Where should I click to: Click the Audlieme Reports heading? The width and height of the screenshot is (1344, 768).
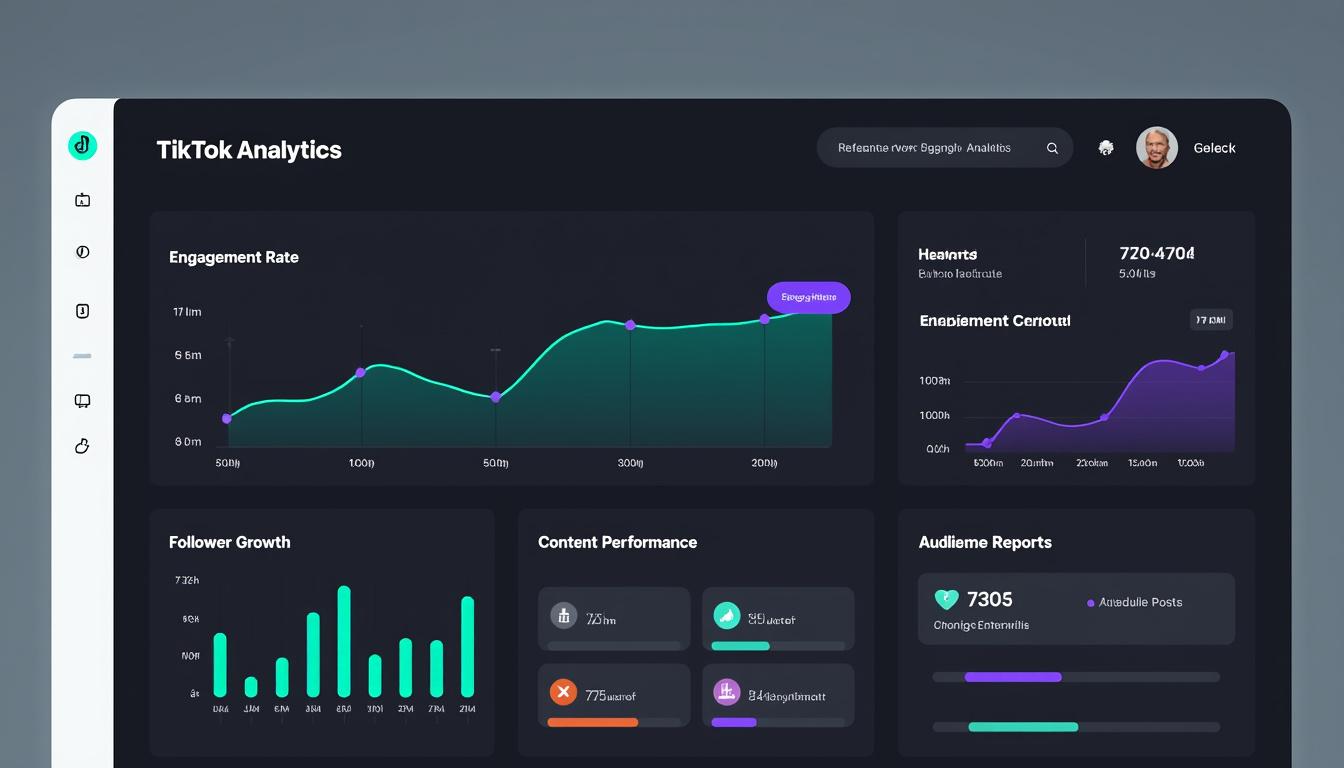[x=985, y=542]
